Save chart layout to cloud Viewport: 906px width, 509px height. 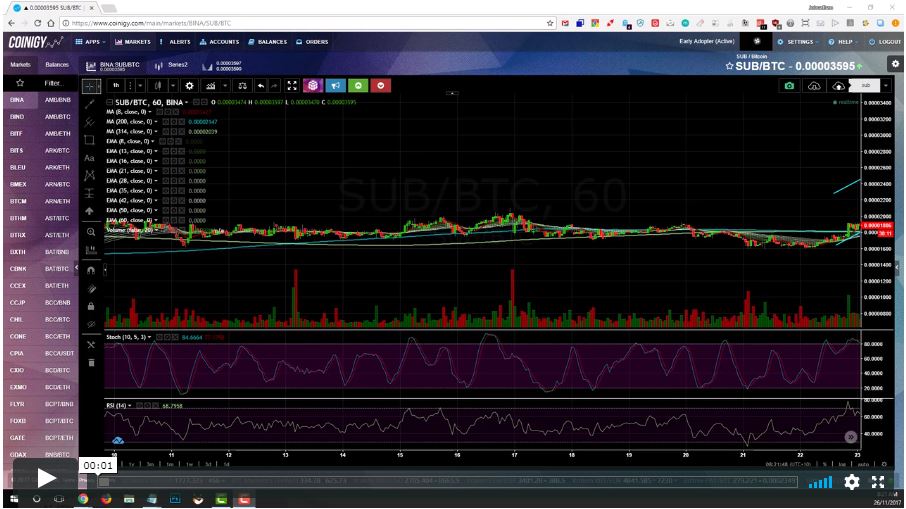pyautogui.click(x=838, y=86)
